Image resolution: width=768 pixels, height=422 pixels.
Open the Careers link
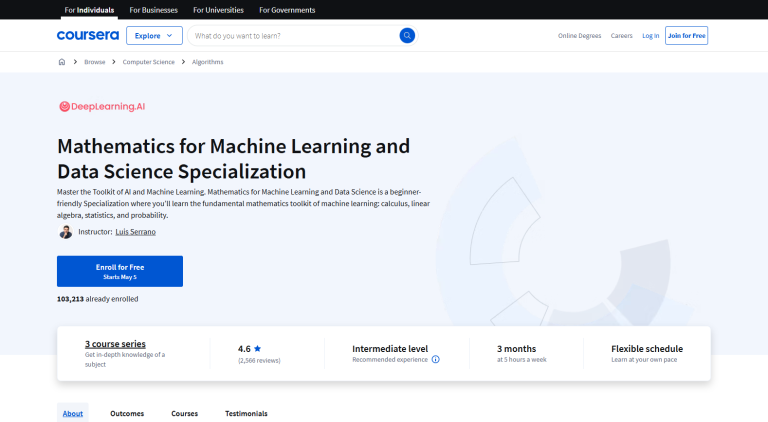click(x=622, y=35)
